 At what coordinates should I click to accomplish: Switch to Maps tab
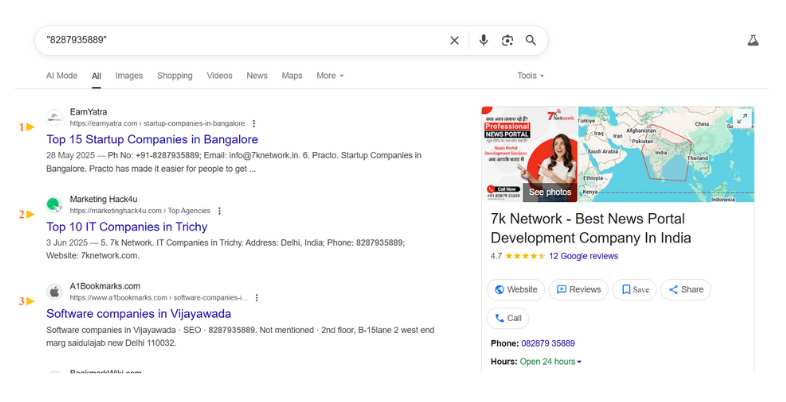point(292,76)
